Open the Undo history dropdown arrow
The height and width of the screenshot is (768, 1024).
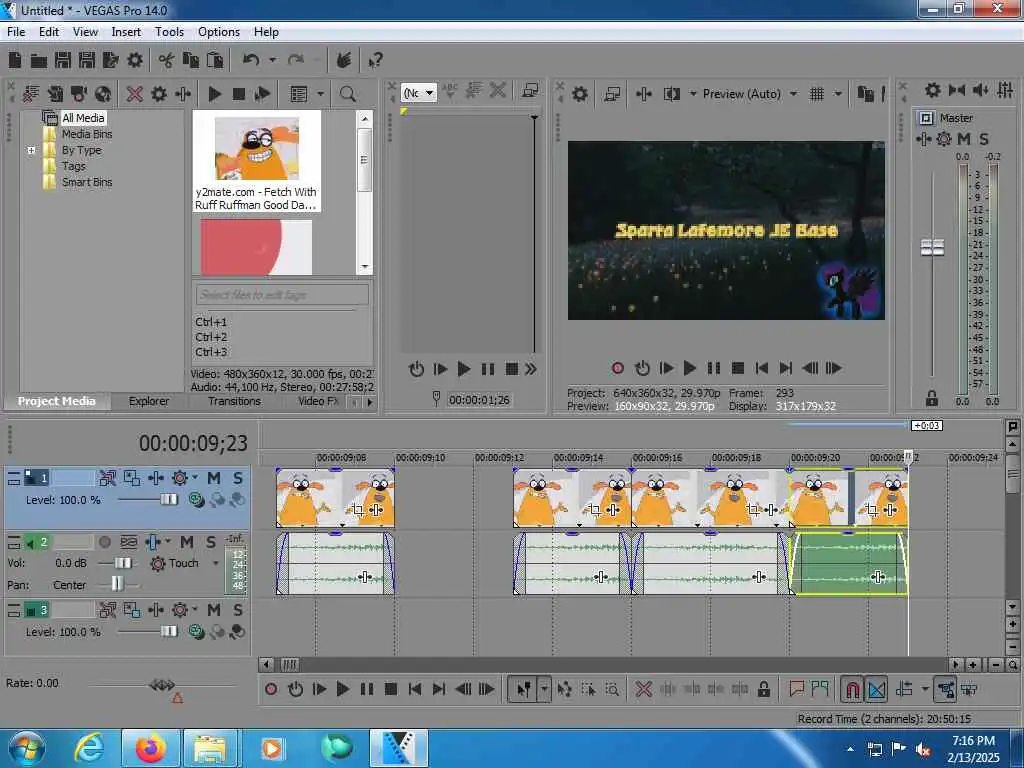tap(272, 61)
